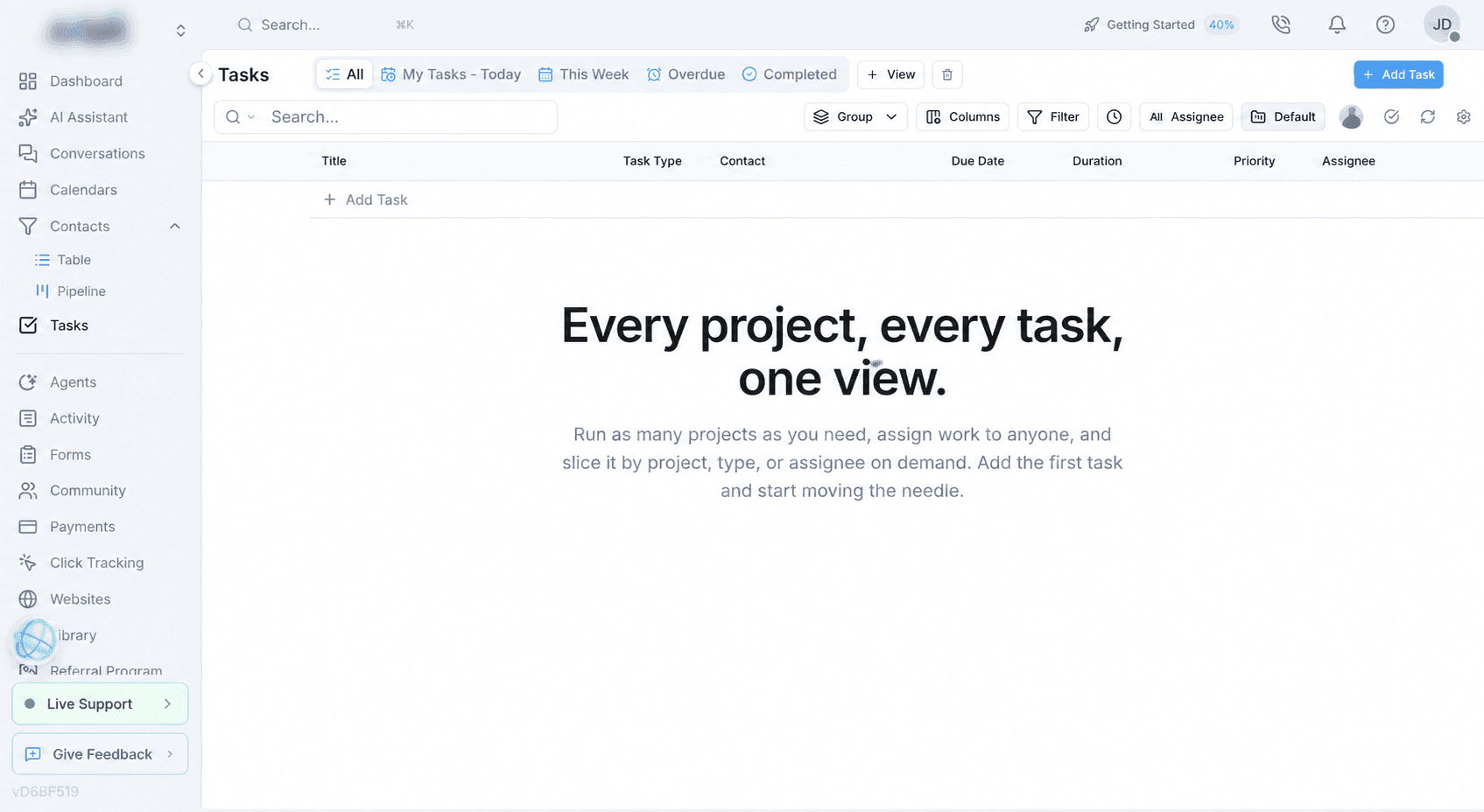Add a new View
Viewport: 1484px width, 812px height.
tap(891, 74)
